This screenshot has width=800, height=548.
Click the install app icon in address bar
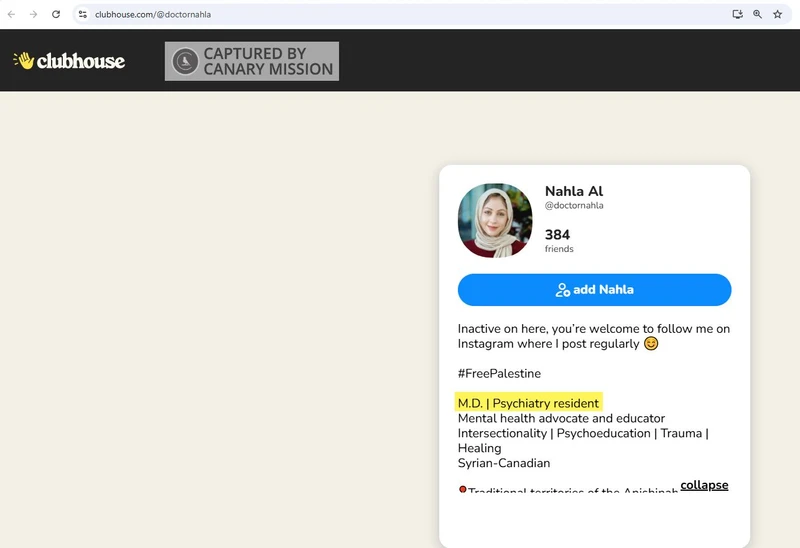737,14
